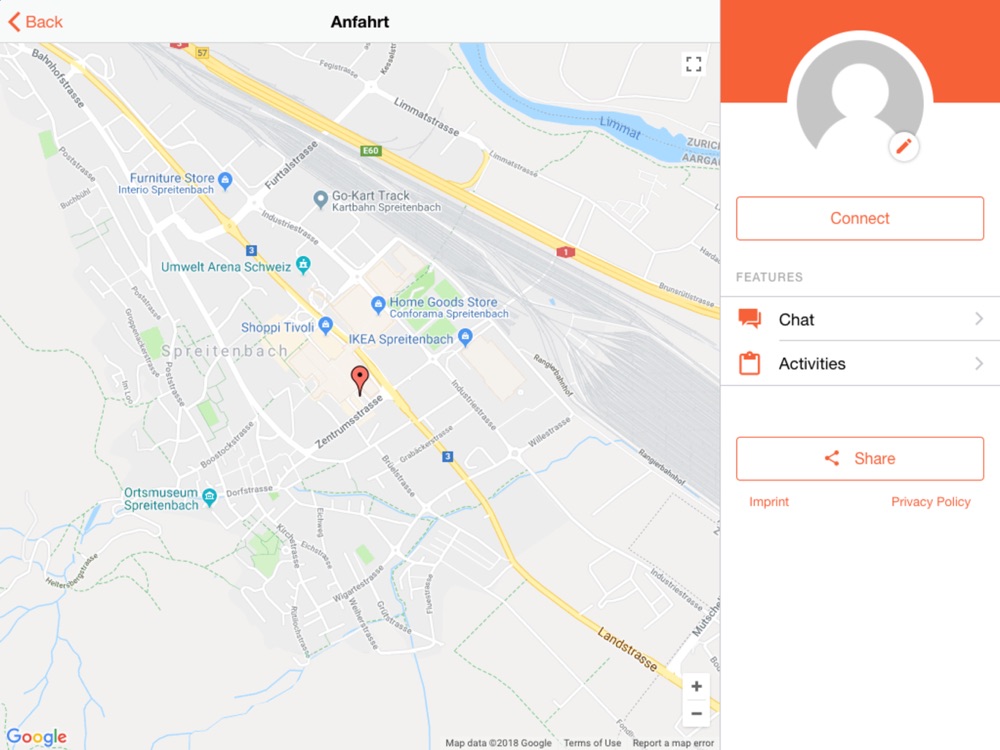Screen dimensions: 1000x750
Task: Click the red route 1 shield on the highway
Action: pyautogui.click(x=566, y=252)
